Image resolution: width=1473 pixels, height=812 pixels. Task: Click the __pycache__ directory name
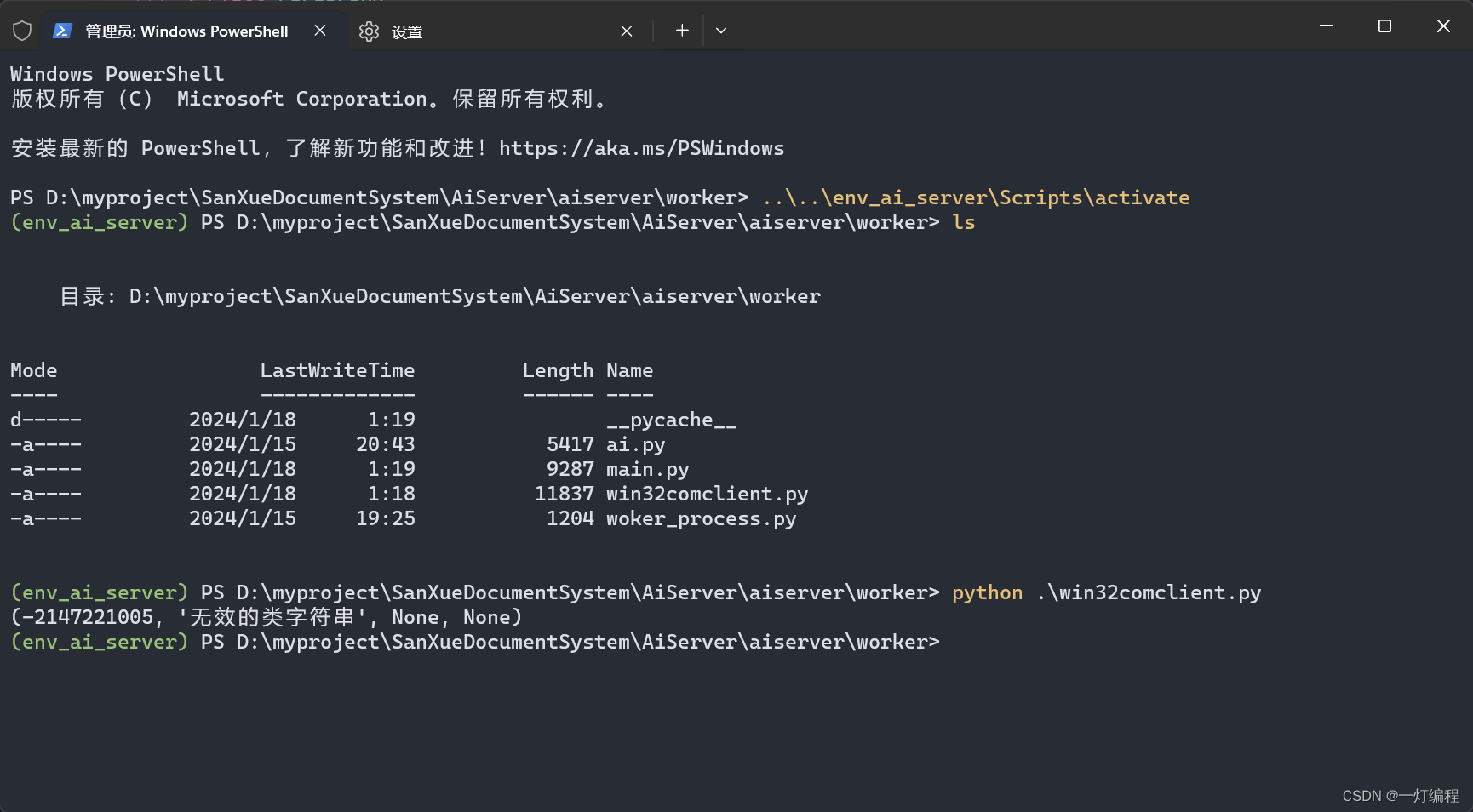pyautogui.click(x=672, y=420)
